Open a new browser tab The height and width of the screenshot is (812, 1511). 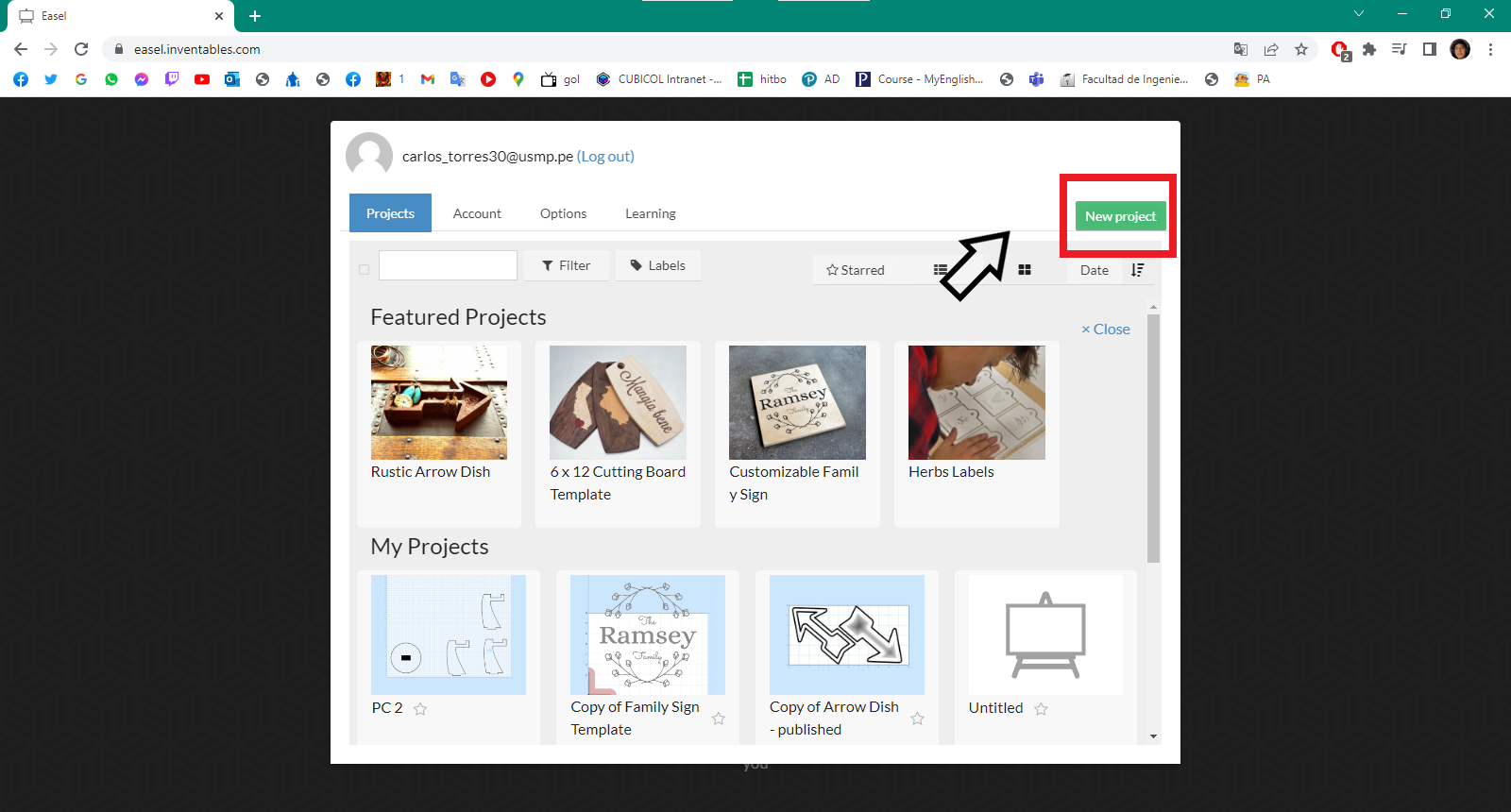[255, 16]
